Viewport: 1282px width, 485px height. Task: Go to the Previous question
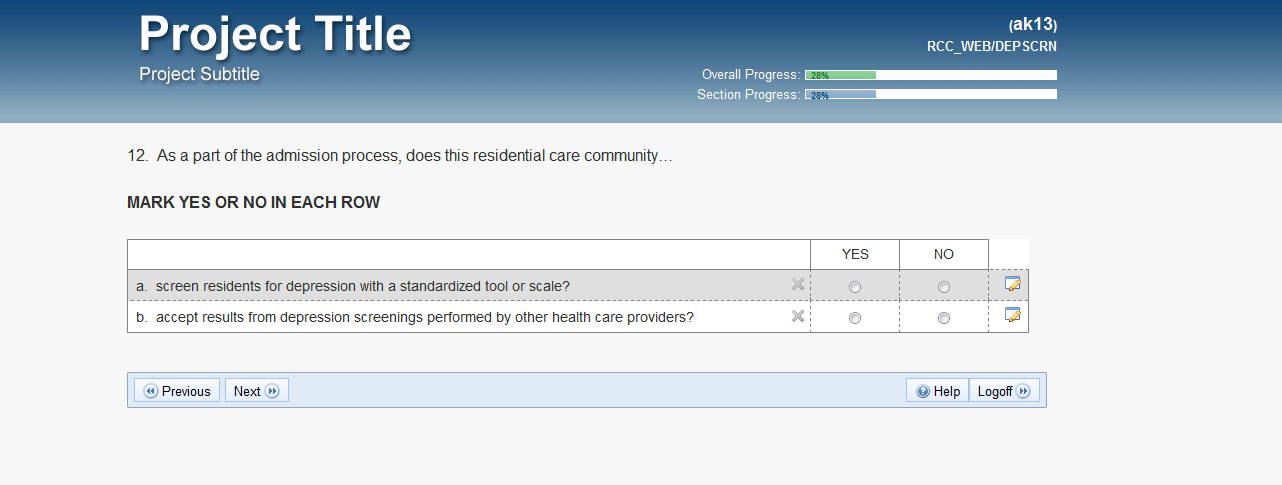point(177,391)
